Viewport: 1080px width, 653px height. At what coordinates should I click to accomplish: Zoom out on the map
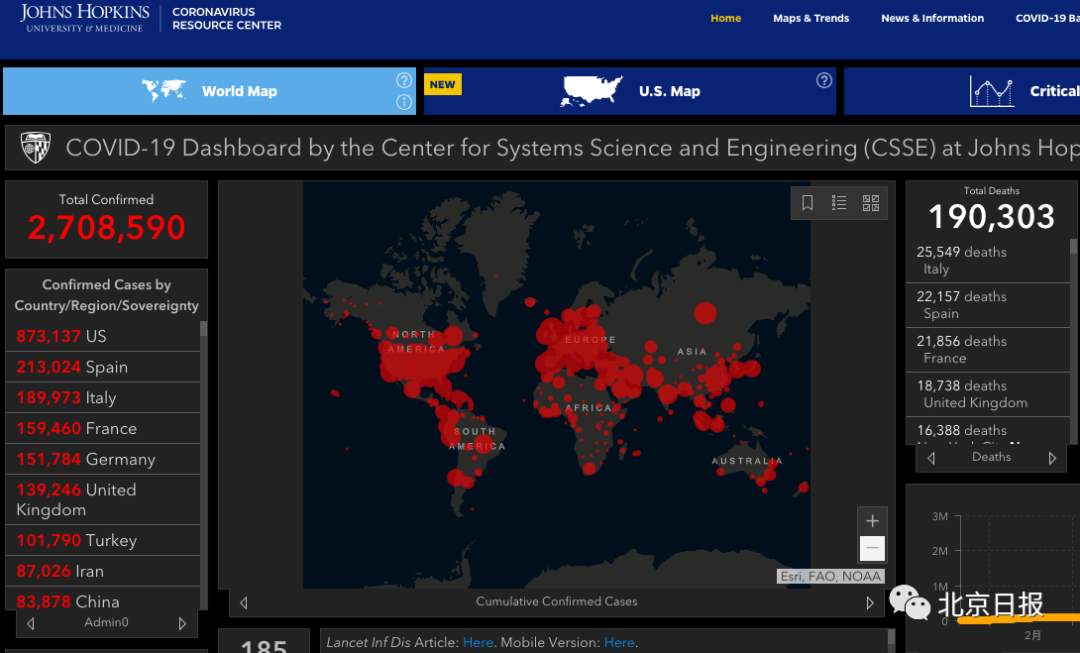[872, 548]
